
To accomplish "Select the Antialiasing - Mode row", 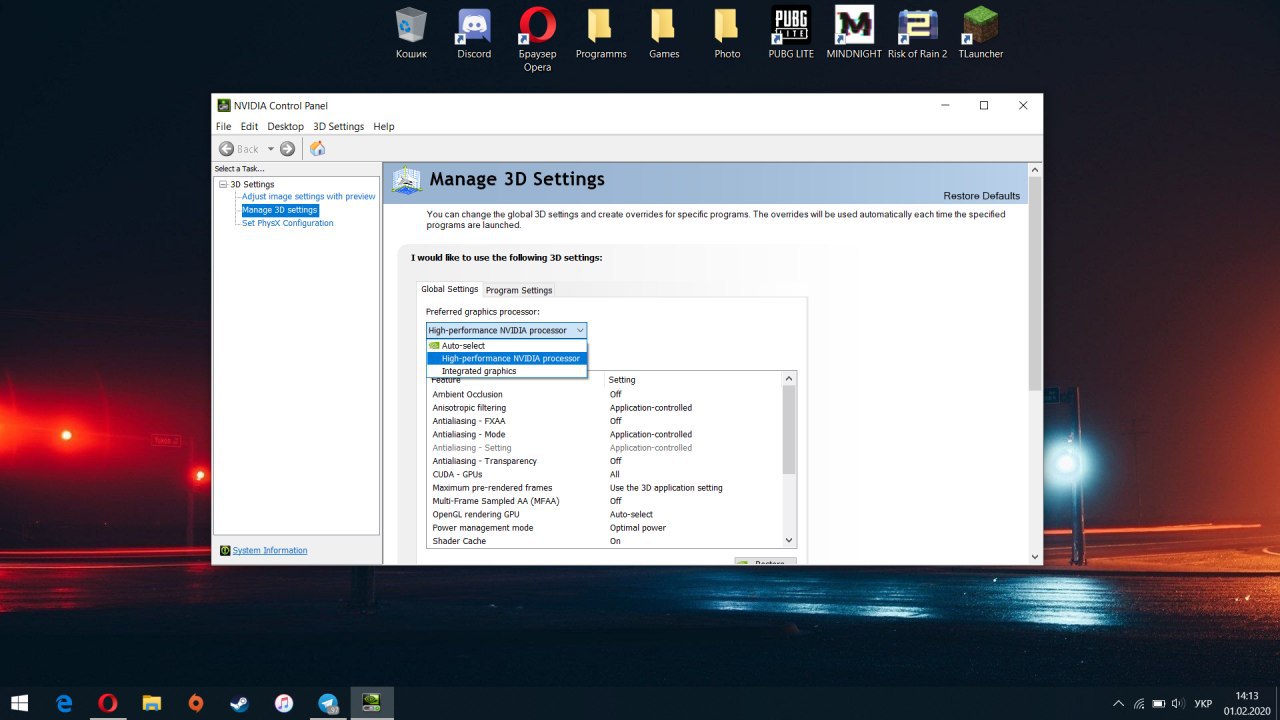I will tap(604, 434).
